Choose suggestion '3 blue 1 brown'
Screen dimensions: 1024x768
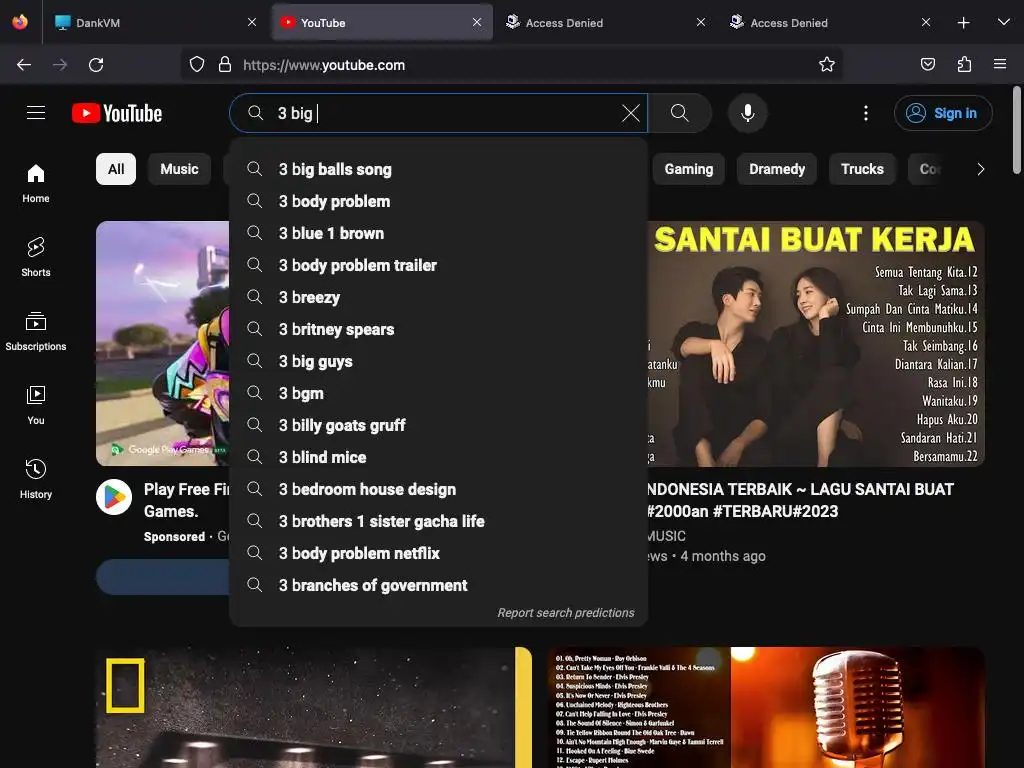(438, 233)
